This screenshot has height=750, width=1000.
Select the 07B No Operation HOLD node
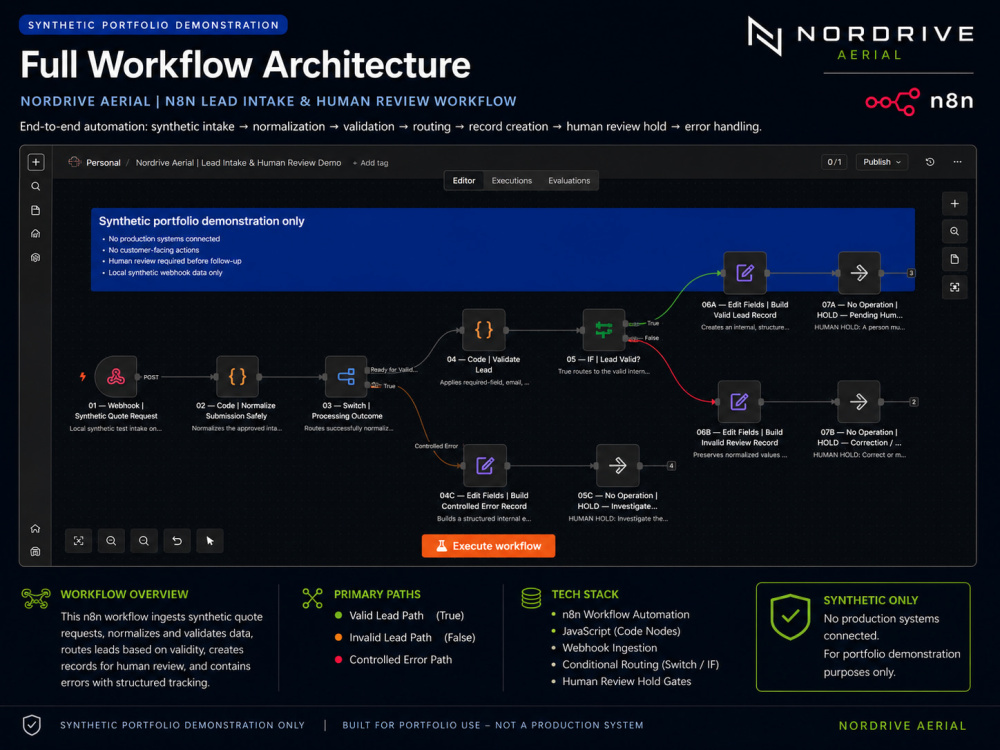click(858, 402)
